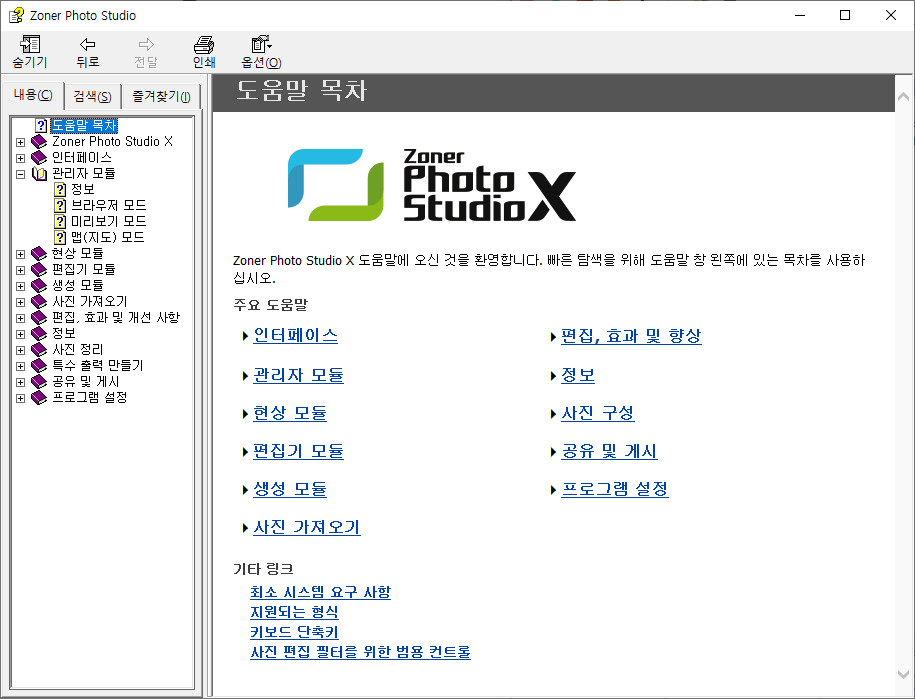Open the 사진 구성 link

click(598, 413)
